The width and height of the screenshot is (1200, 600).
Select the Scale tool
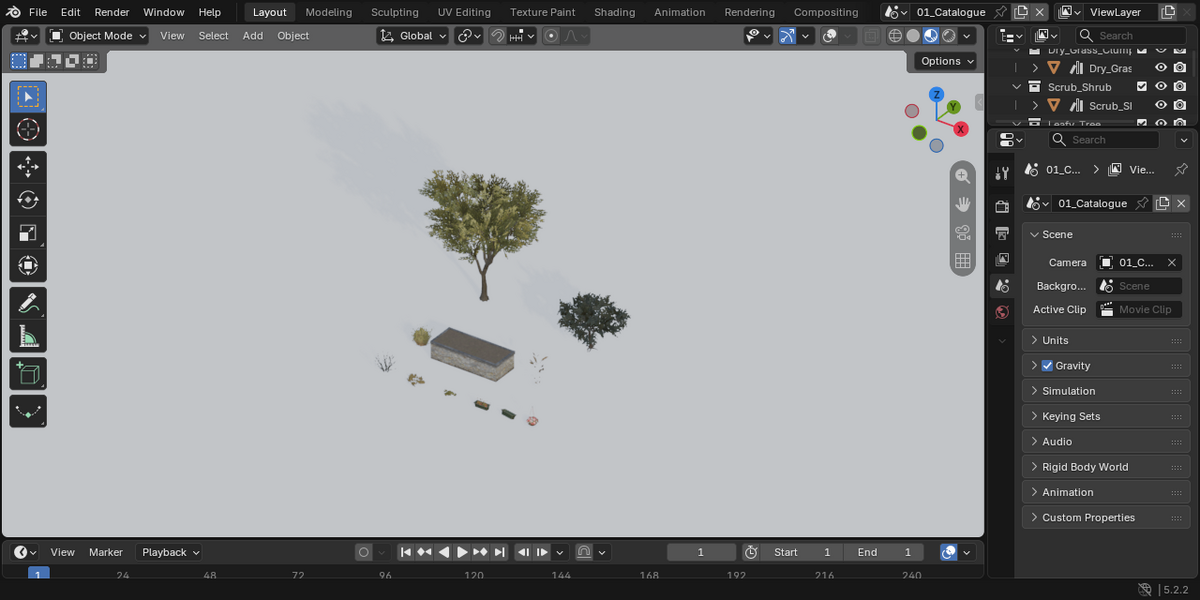click(28, 233)
